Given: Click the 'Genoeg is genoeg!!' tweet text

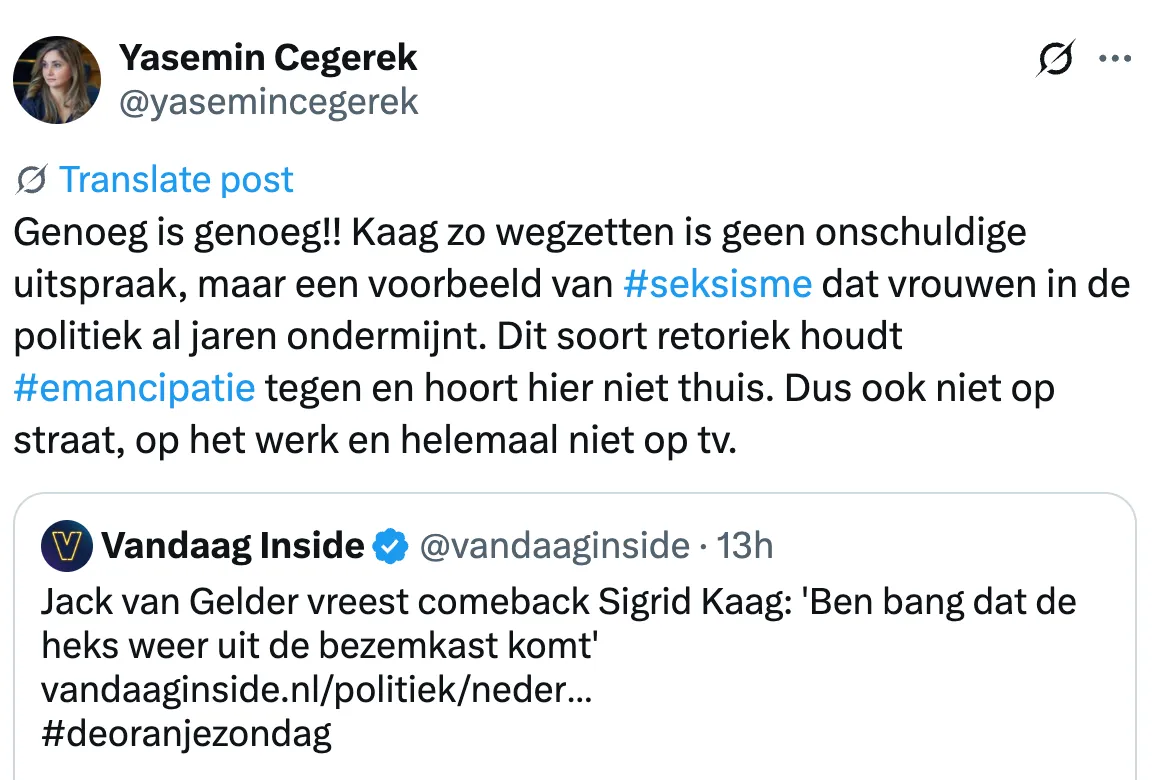Looking at the screenshot, I should (520, 232).
